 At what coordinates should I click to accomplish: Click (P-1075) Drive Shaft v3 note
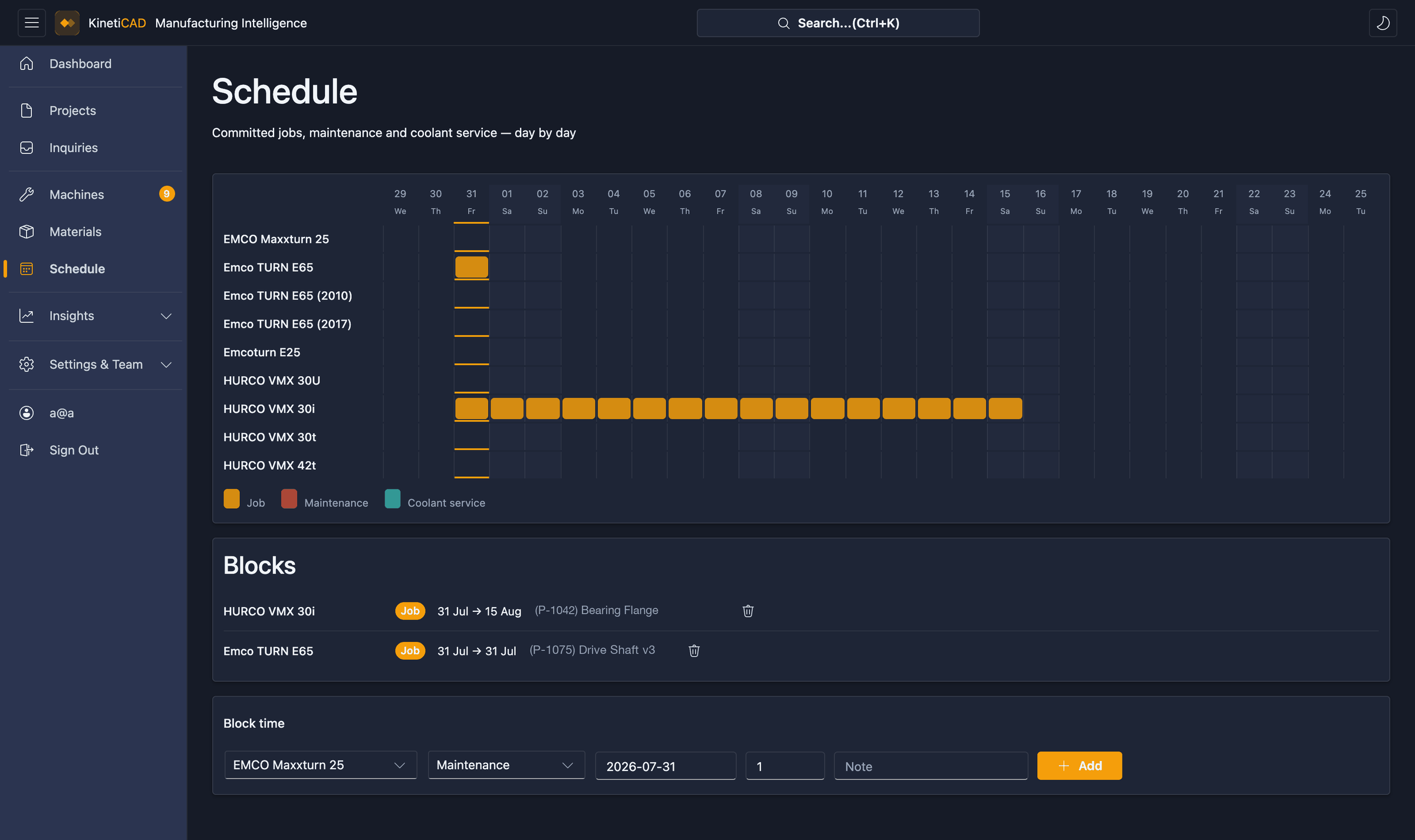tap(592, 650)
